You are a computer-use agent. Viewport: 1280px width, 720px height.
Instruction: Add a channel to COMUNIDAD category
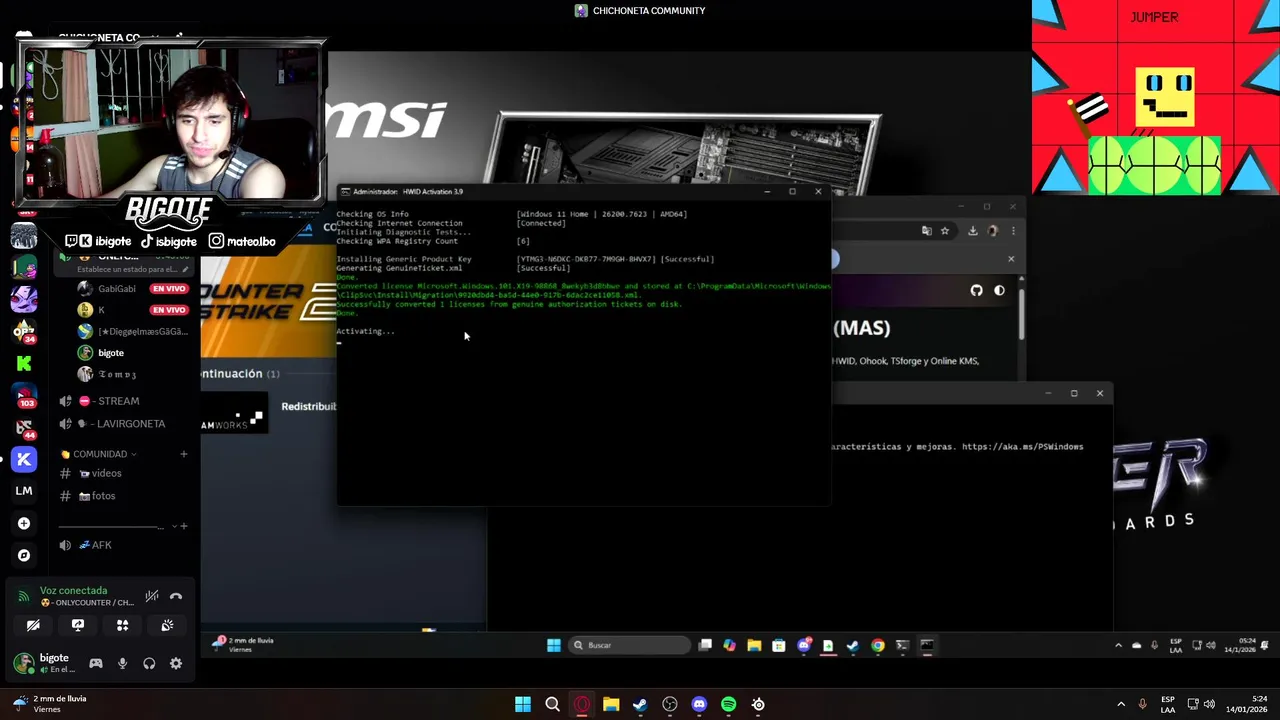pyautogui.click(x=183, y=454)
